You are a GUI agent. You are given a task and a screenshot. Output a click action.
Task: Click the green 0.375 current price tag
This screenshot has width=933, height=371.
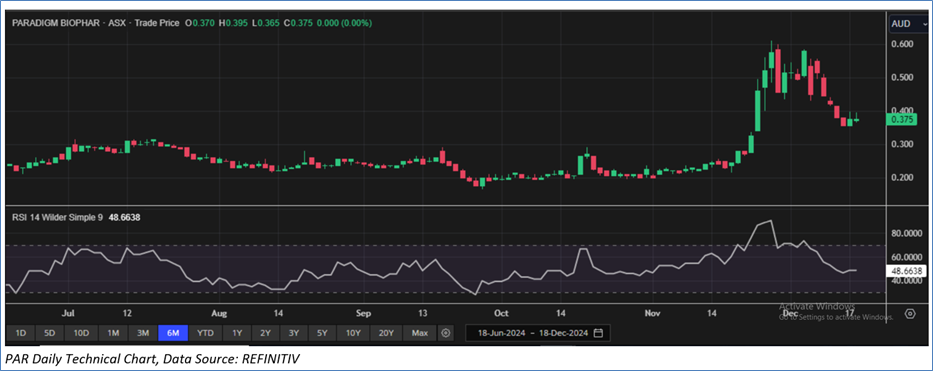(x=901, y=120)
